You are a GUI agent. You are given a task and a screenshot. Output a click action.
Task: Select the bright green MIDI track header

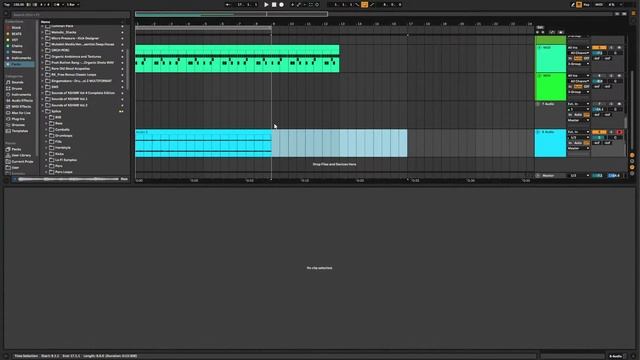pyautogui.click(x=551, y=87)
